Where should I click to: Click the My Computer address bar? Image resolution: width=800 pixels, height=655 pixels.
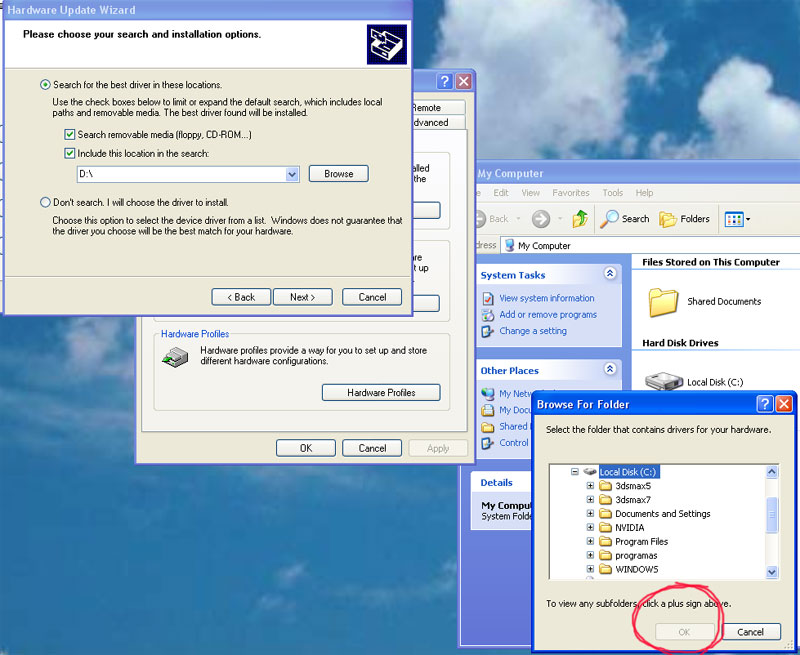coord(650,245)
